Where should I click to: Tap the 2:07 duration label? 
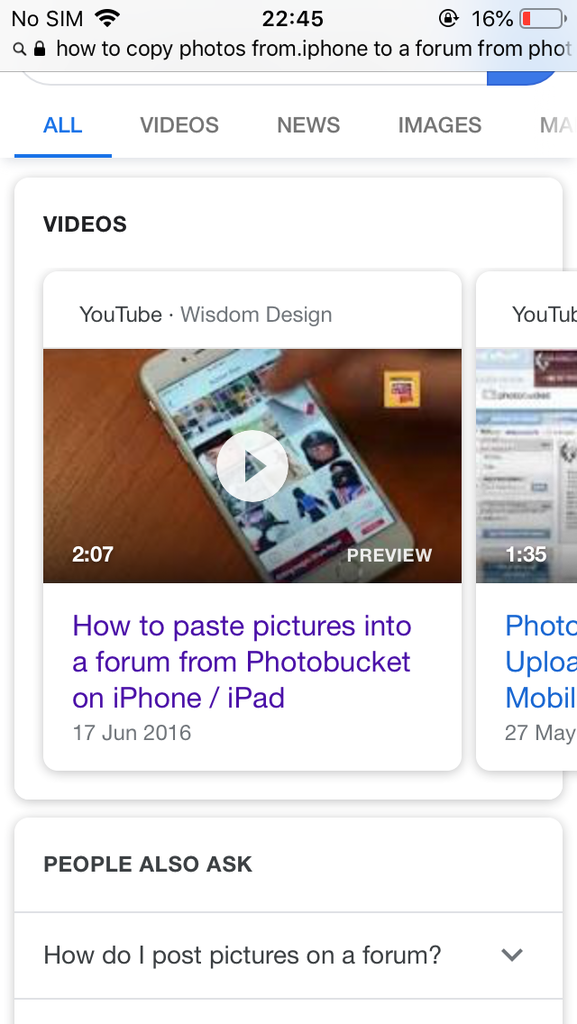93,554
